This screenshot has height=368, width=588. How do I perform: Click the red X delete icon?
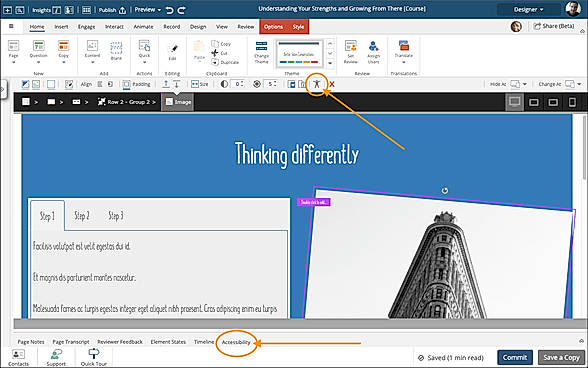pos(332,84)
